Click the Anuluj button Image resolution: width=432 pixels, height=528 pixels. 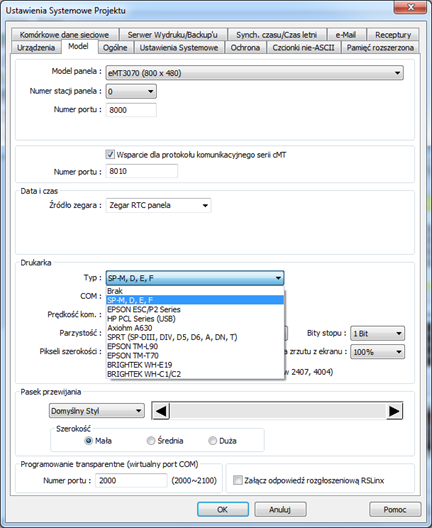pyautogui.click(x=280, y=509)
